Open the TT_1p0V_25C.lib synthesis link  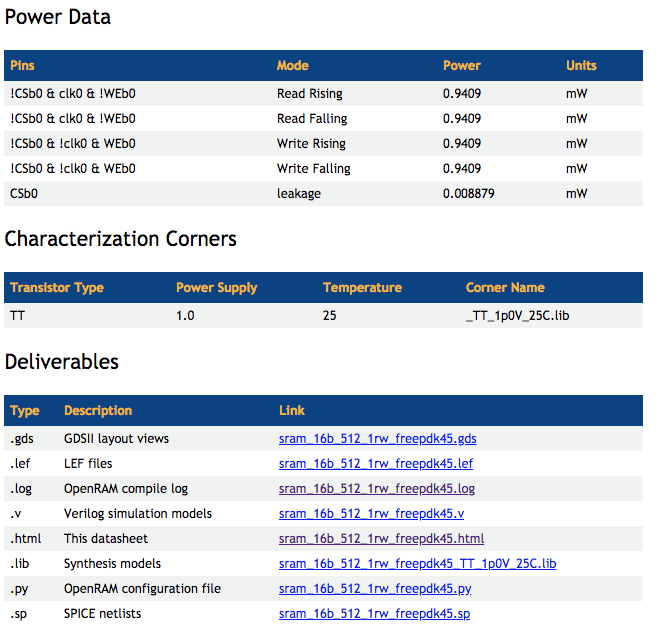pos(417,564)
